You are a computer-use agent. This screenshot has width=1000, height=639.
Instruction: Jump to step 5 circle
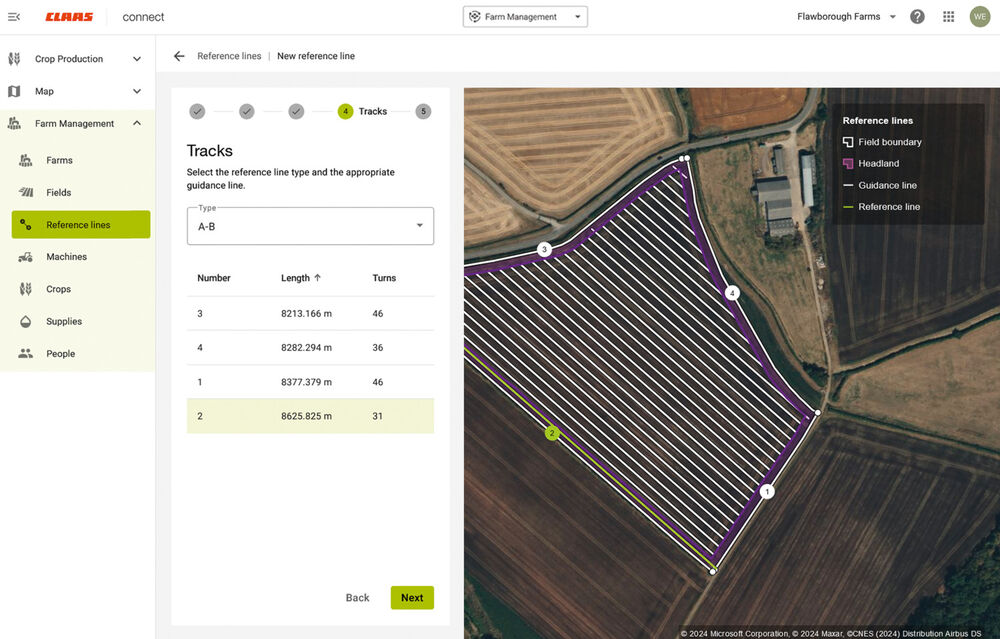pyautogui.click(x=423, y=112)
